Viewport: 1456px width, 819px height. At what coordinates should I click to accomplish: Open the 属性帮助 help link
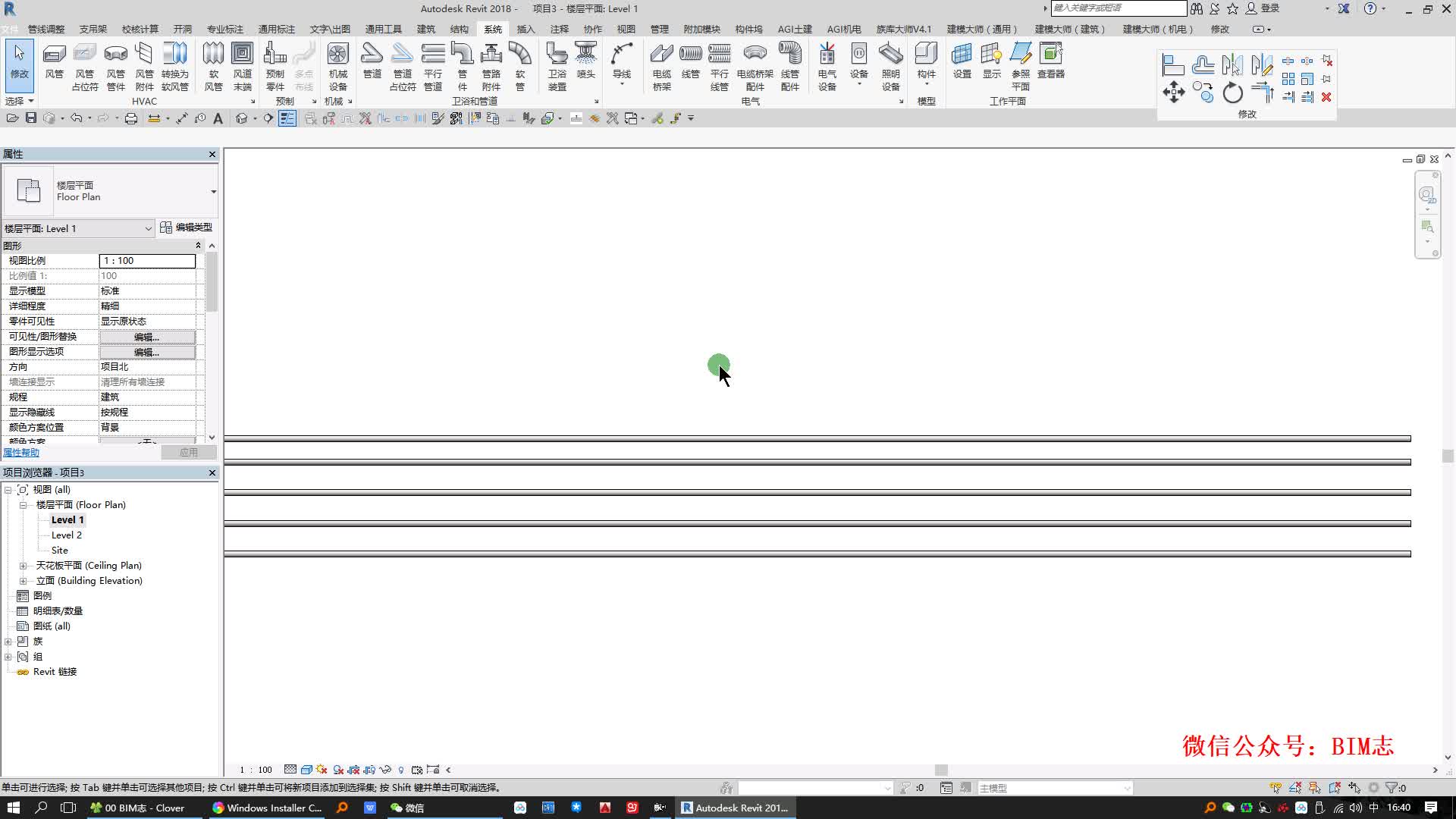21,453
